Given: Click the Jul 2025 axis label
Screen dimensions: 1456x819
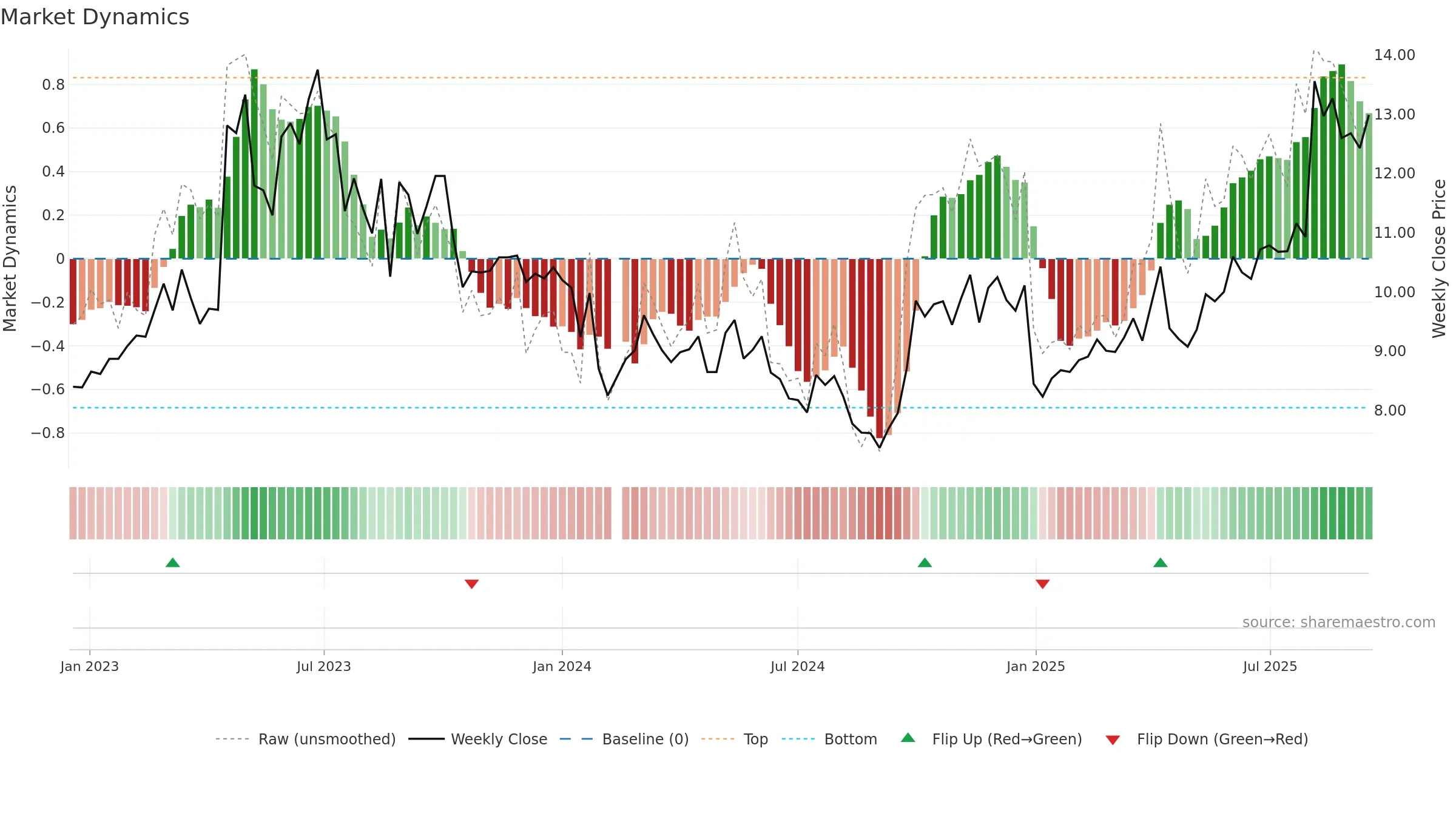Looking at the screenshot, I should pyautogui.click(x=1270, y=666).
